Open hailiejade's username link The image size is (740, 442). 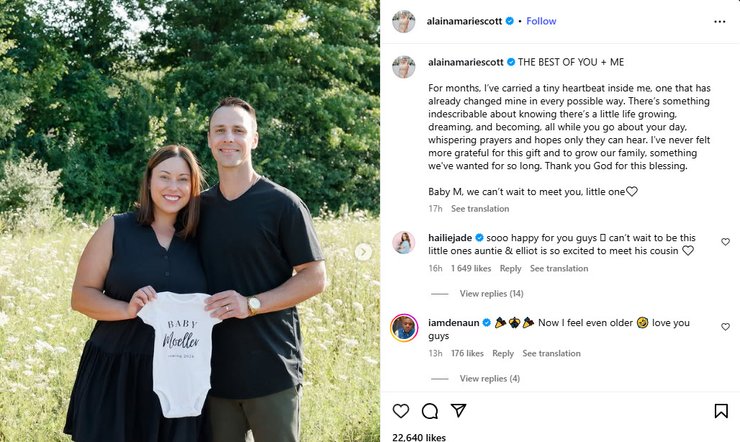point(450,238)
